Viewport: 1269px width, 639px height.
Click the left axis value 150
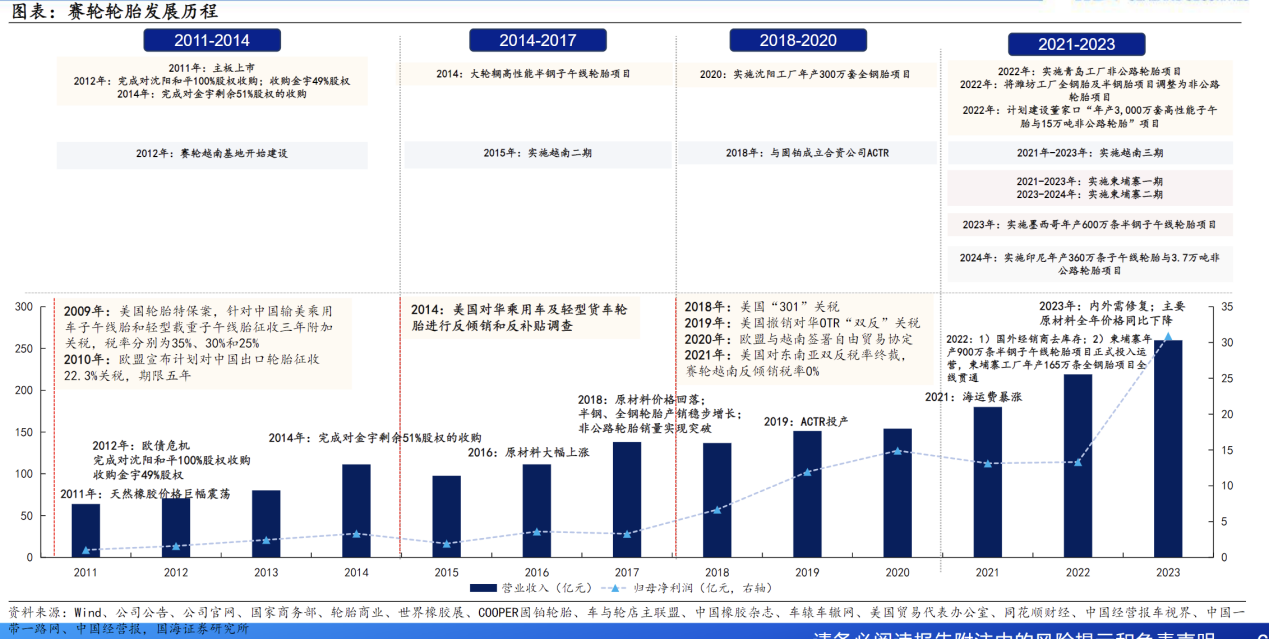pos(22,432)
